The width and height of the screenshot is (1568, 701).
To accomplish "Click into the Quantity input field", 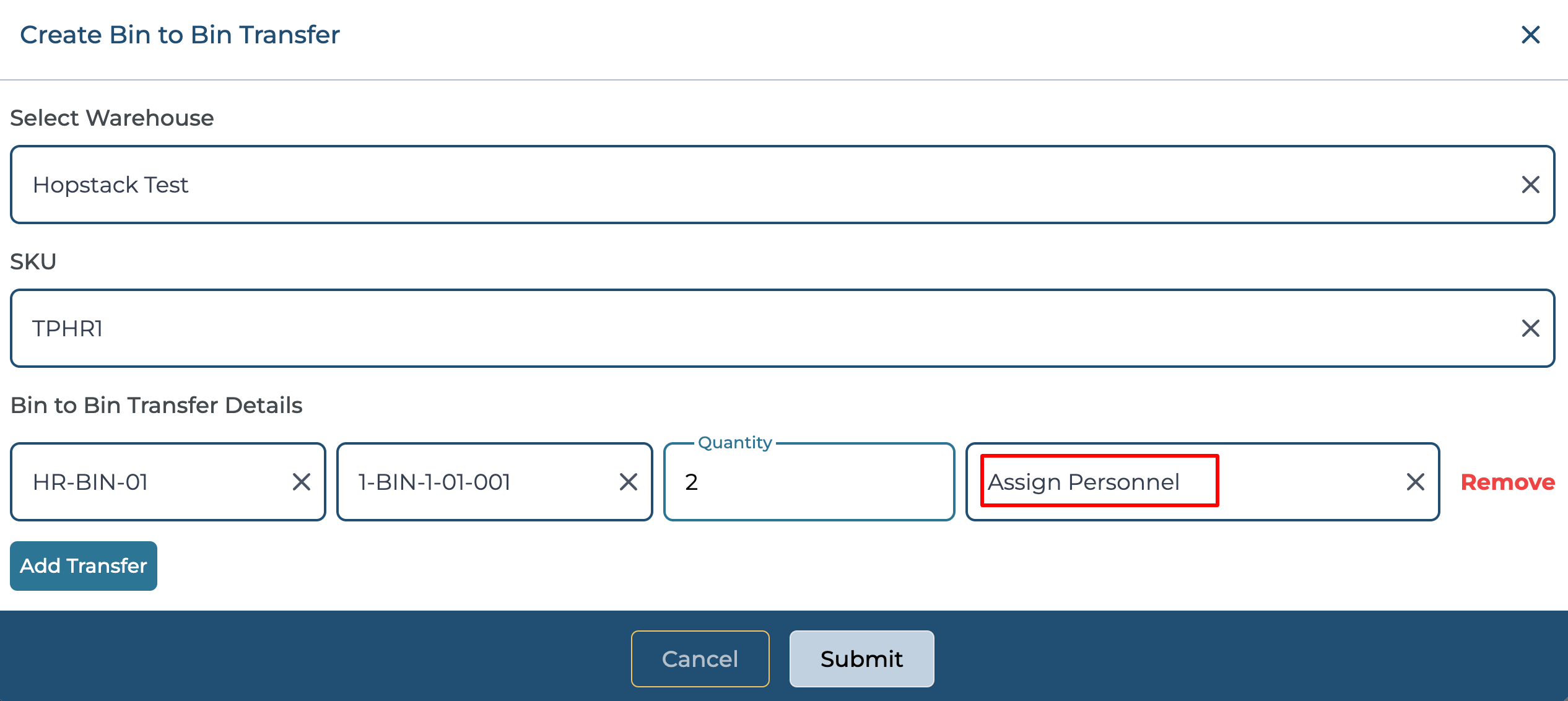I will tap(808, 482).
